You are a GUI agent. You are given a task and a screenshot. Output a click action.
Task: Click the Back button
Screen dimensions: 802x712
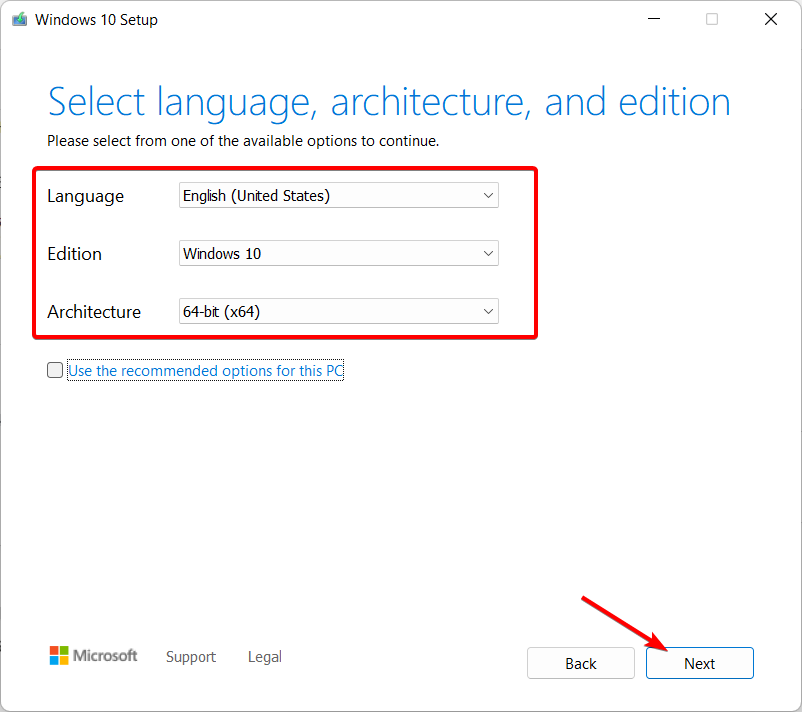tap(581, 663)
